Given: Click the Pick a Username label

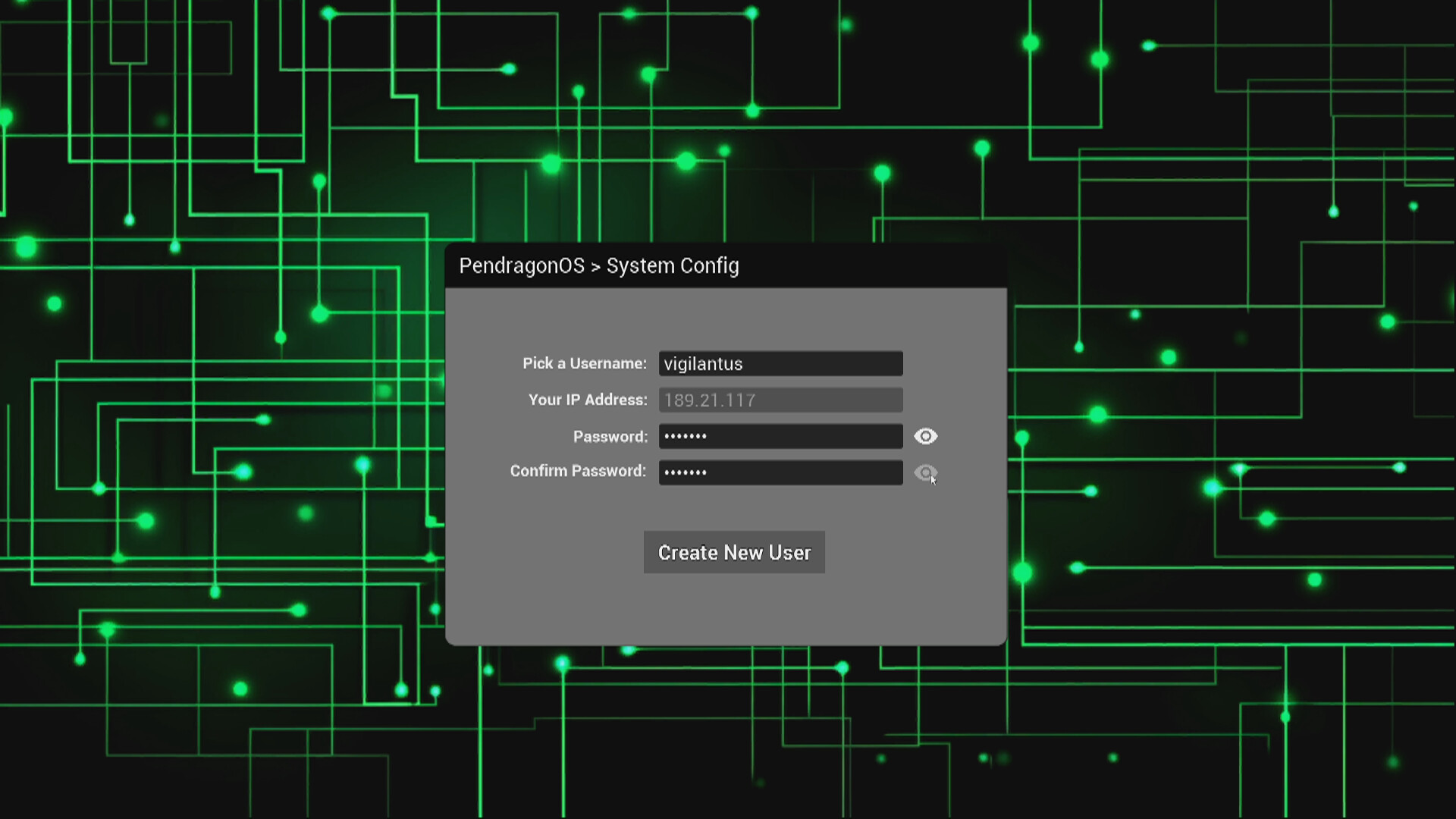Looking at the screenshot, I should (584, 363).
